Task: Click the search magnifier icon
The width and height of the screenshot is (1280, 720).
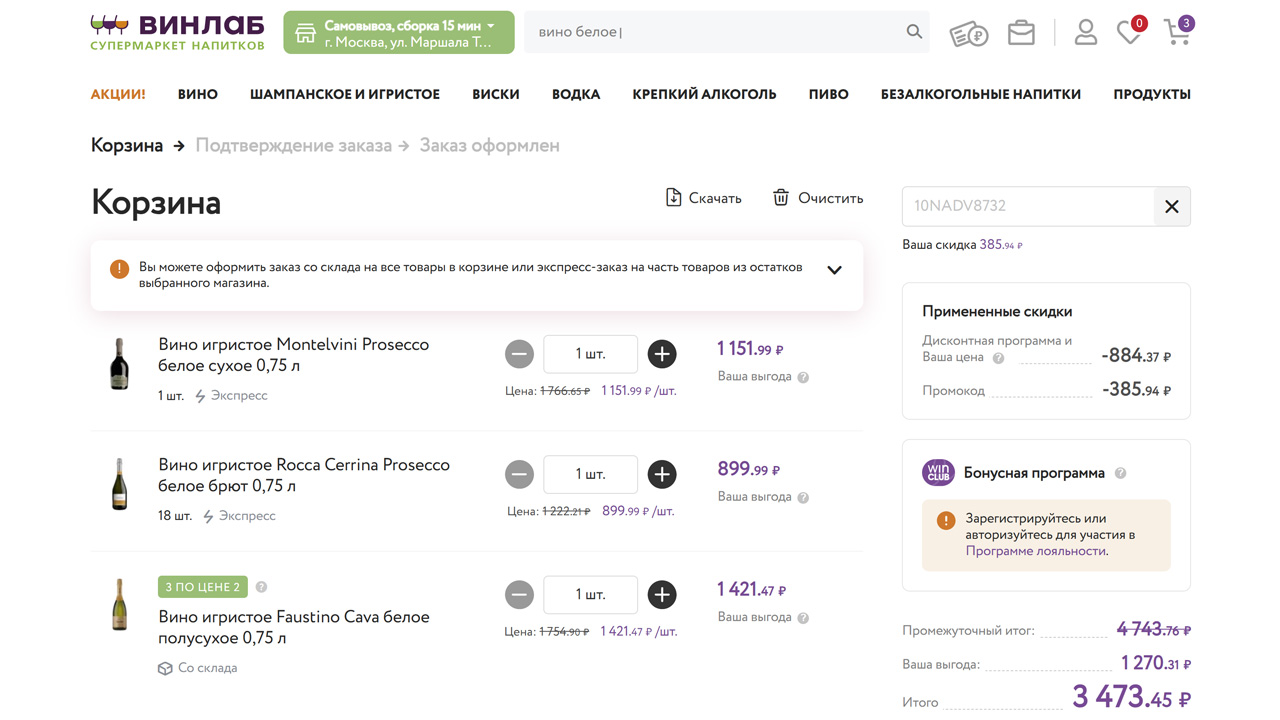Action: [x=914, y=32]
